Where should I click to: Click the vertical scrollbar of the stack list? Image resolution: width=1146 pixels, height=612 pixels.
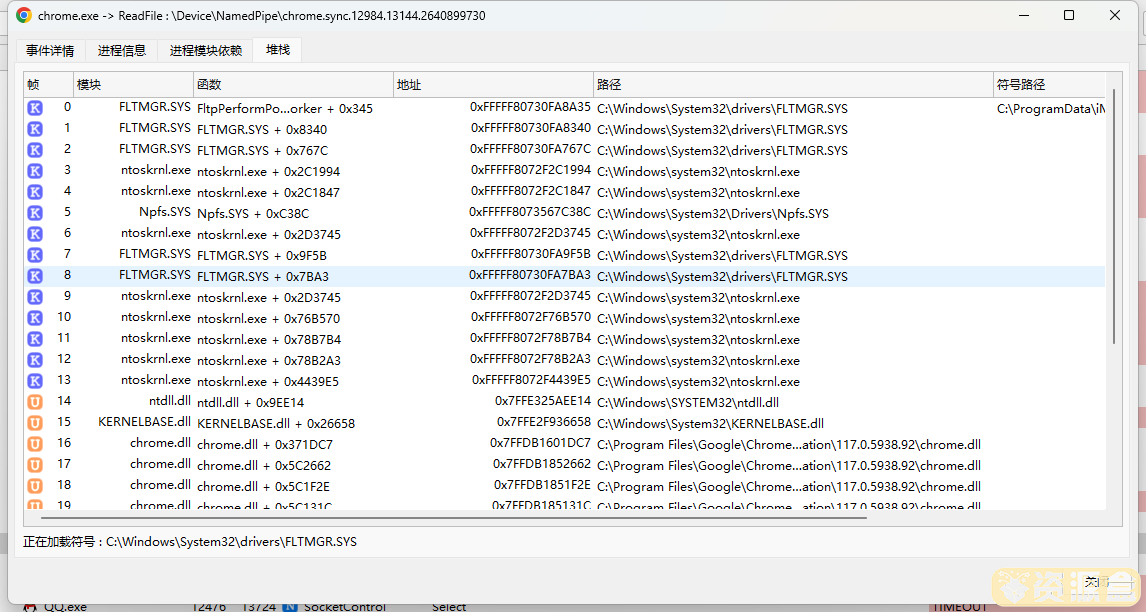pos(1114,216)
